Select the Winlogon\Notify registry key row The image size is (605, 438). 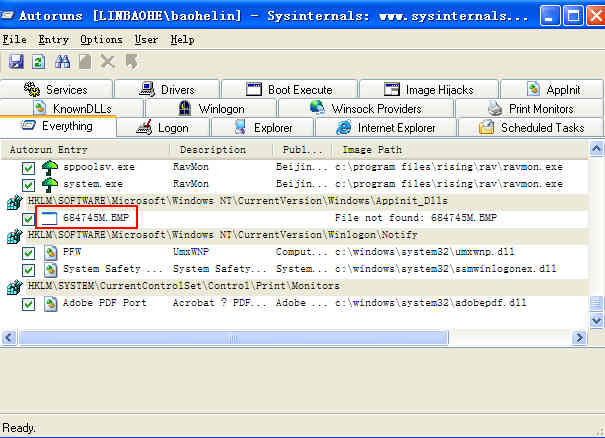[x=295, y=235]
